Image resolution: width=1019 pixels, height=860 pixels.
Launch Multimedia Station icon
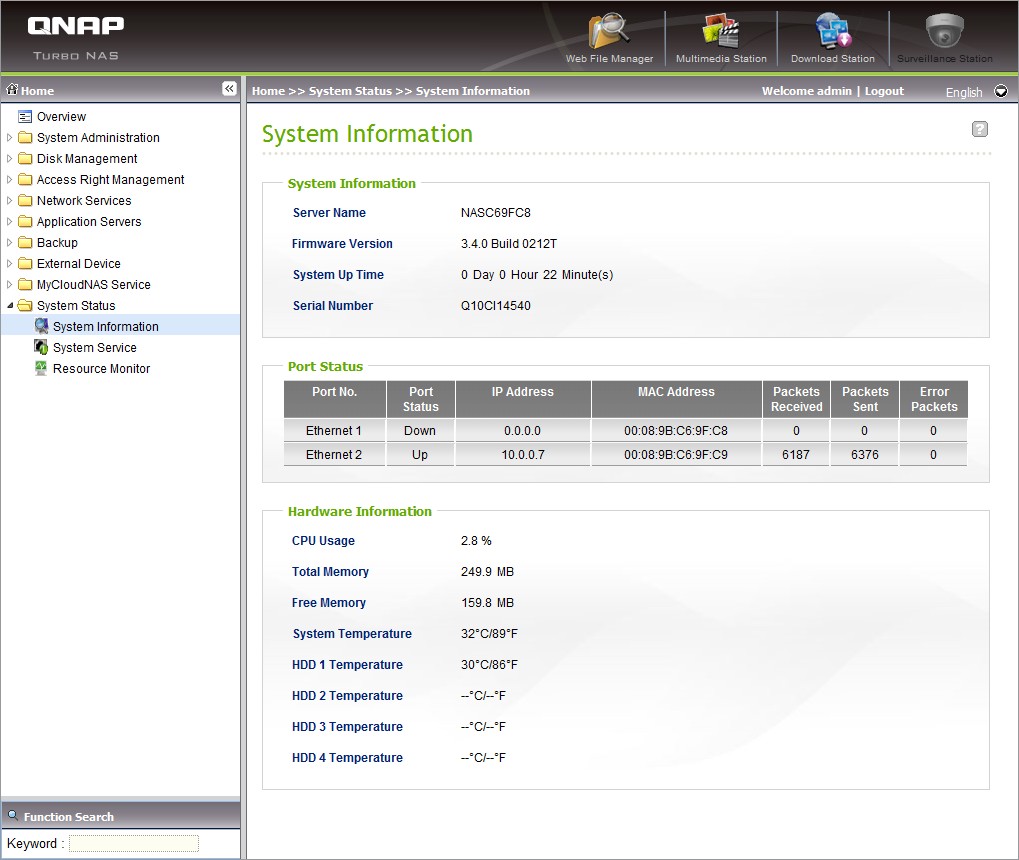point(721,32)
